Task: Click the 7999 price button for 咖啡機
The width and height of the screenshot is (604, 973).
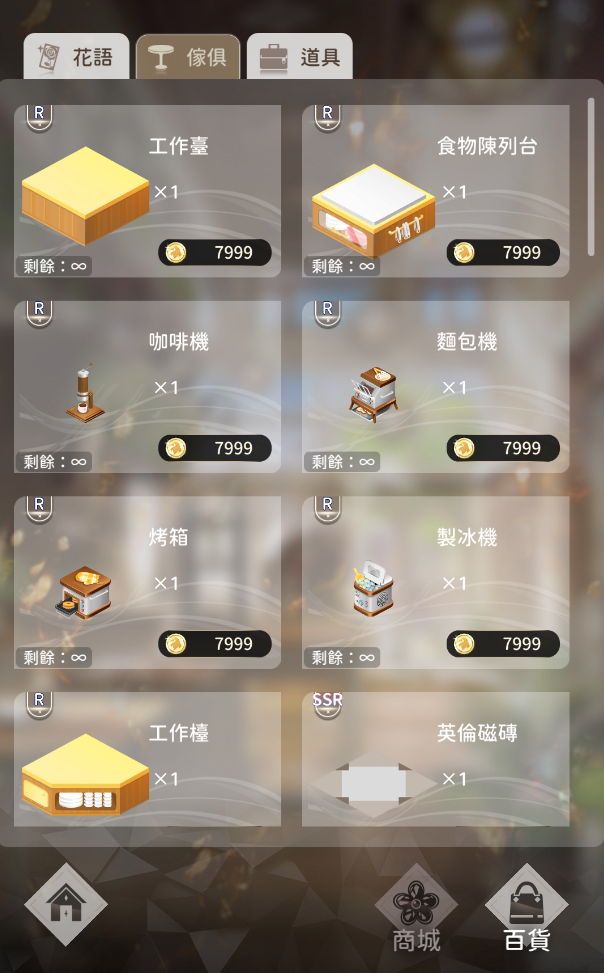Action: pos(215,448)
